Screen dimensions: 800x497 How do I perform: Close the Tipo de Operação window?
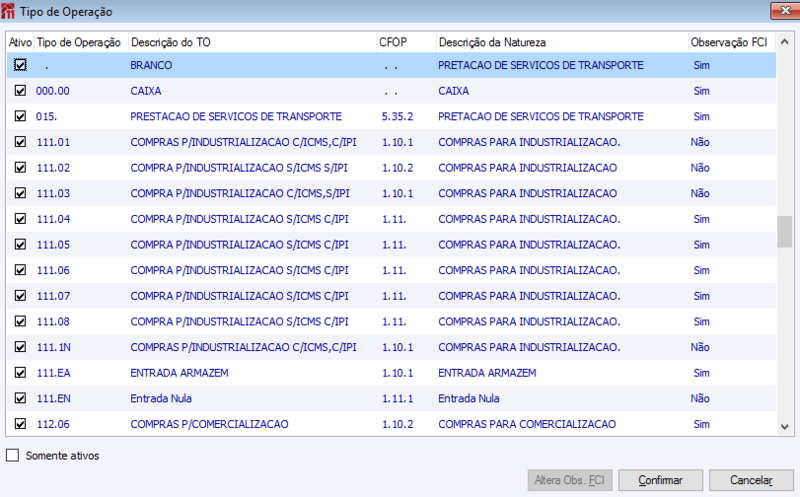[x=784, y=11]
